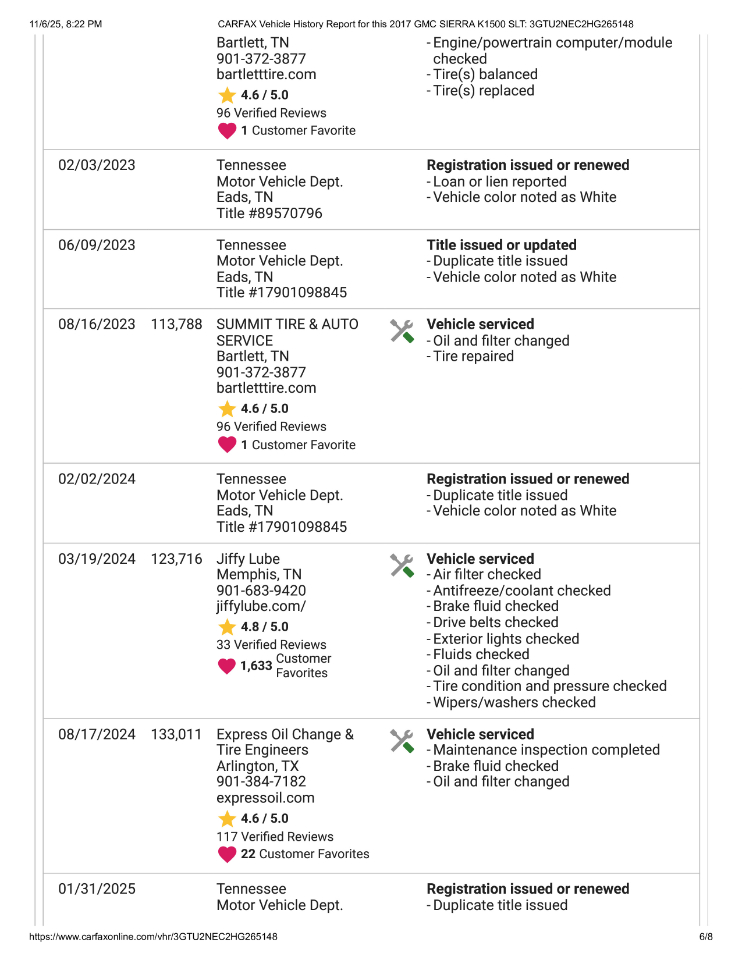Open bartletttire.com link in the 08/16/2023 entry
This screenshot has width=742, height=960.
pyautogui.click(x=266, y=388)
